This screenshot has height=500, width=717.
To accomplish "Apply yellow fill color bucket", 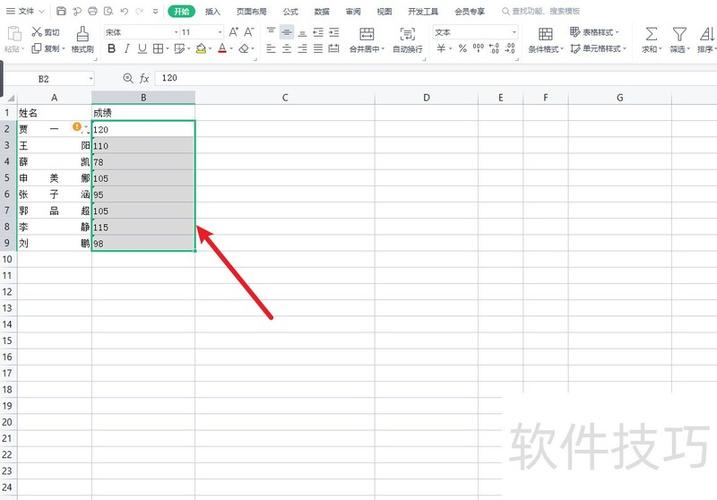I will point(201,48).
